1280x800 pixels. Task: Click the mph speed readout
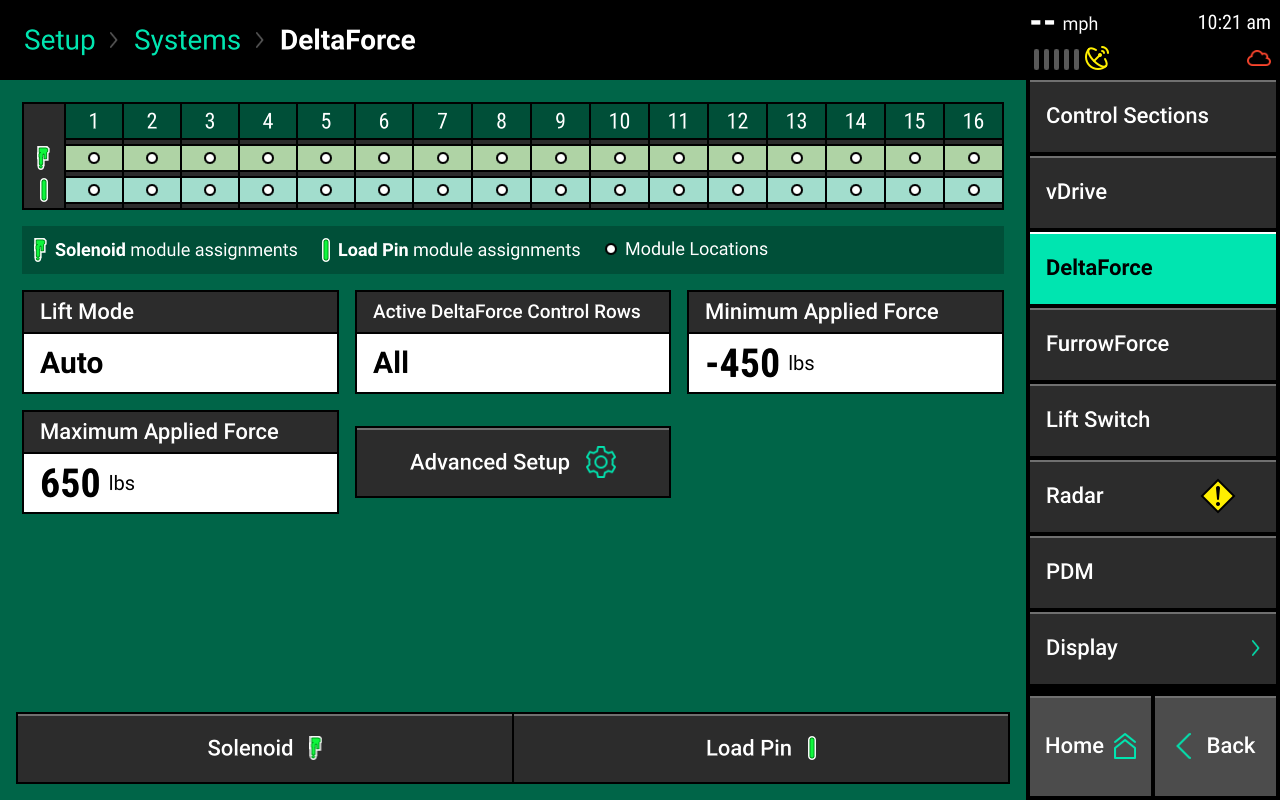[x=1065, y=24]
